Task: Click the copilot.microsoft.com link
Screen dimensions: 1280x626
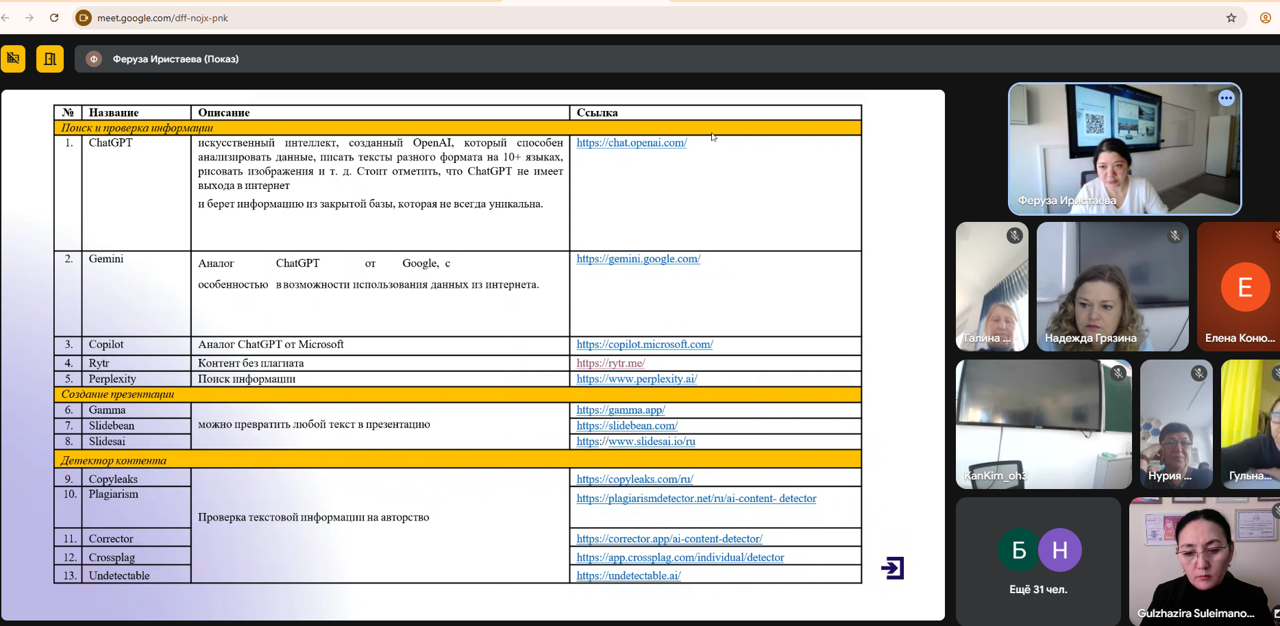Action: tap(644, 345)
